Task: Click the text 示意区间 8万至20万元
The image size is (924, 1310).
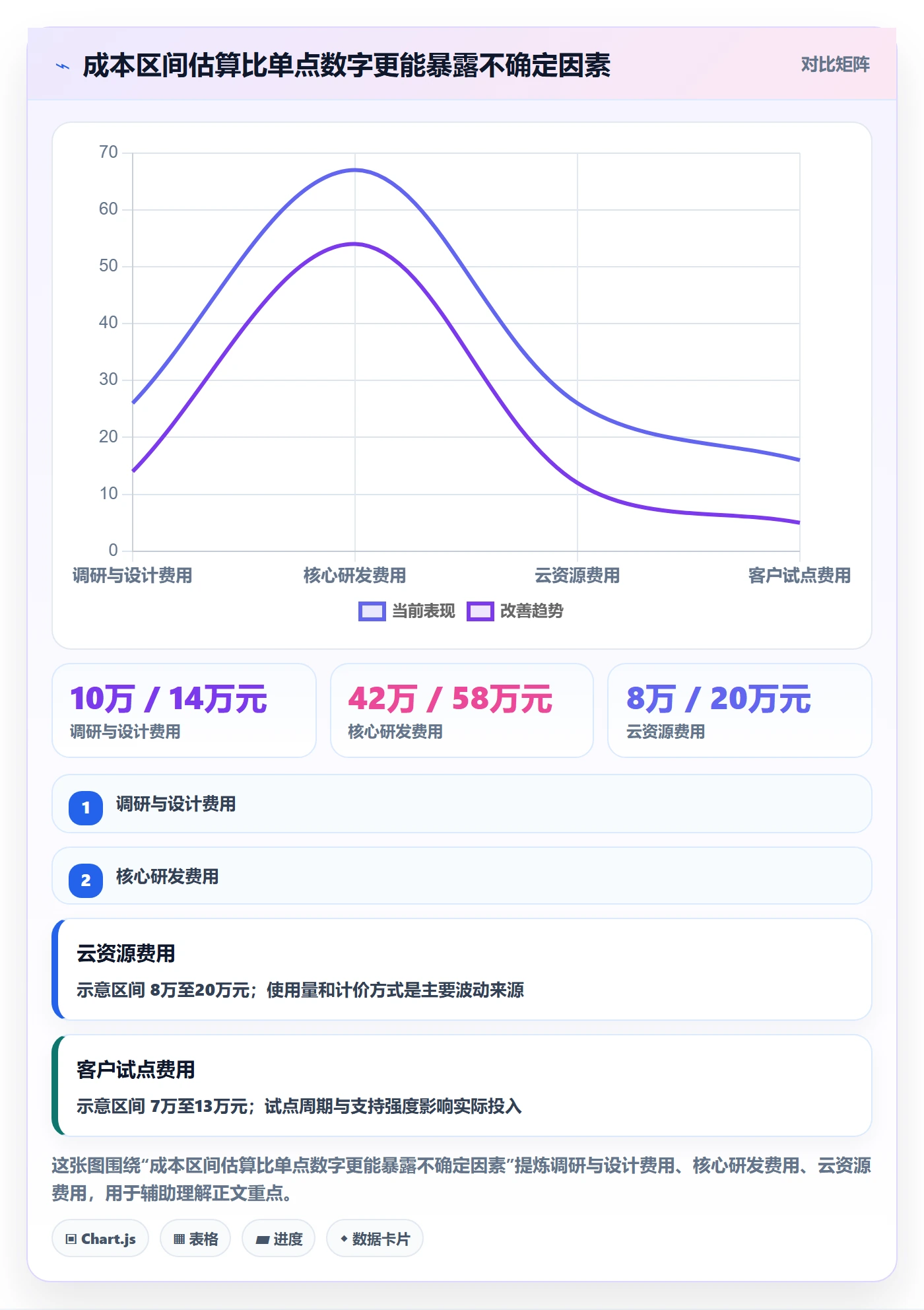Action: click(163, 990)
